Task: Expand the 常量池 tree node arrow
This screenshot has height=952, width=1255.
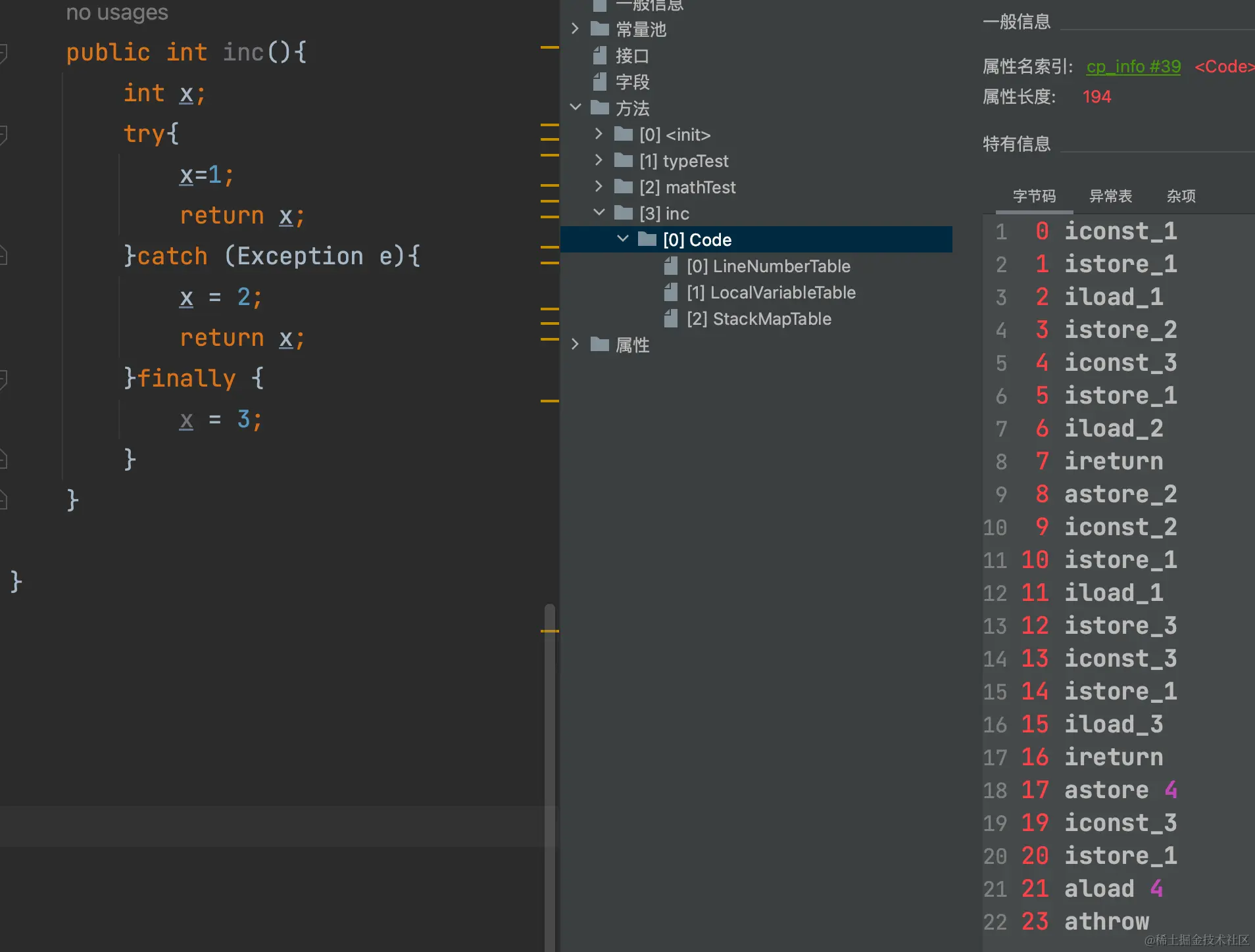Action: coord(575,29)
